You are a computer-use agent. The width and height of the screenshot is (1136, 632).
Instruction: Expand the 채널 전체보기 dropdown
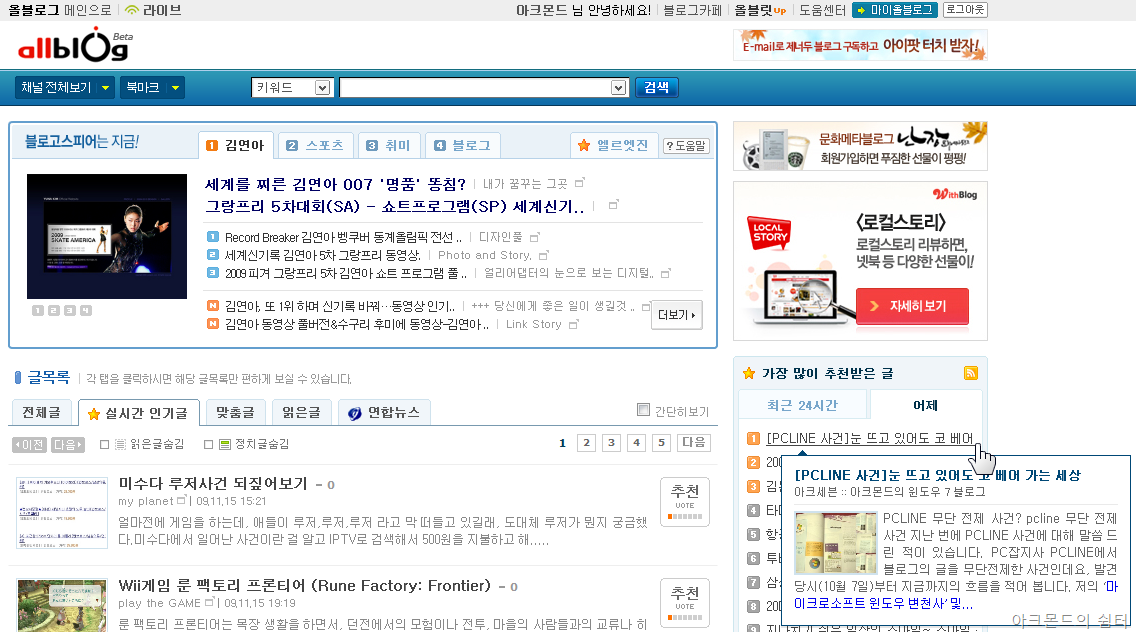[x=64, y=88]
